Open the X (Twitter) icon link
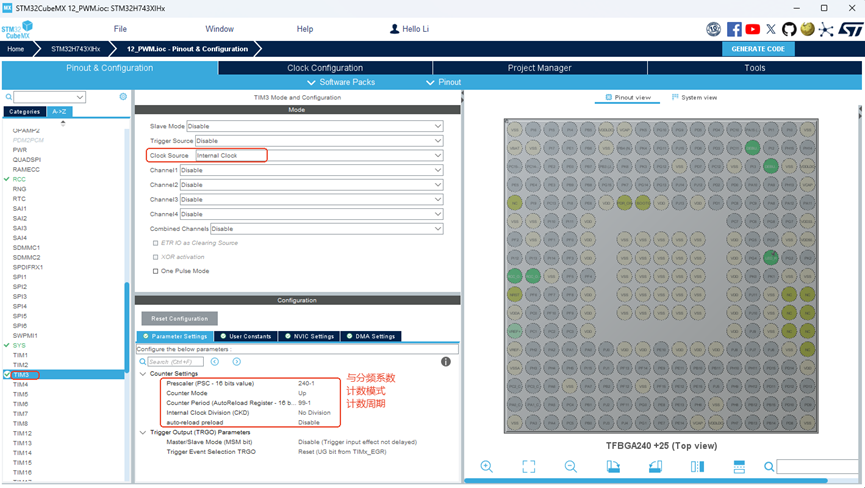This screenshot has height=488, width=865. click(x=771, y=29)
